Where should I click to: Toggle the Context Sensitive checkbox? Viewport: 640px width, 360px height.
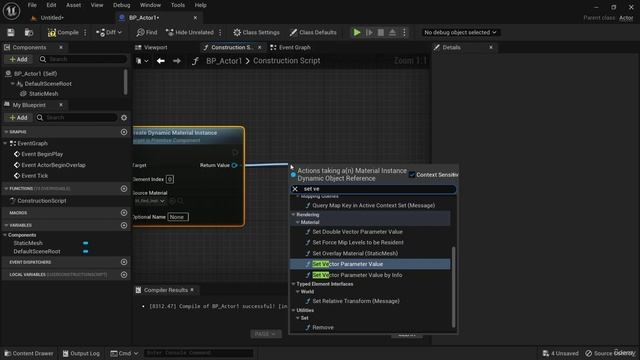(412, 175)
